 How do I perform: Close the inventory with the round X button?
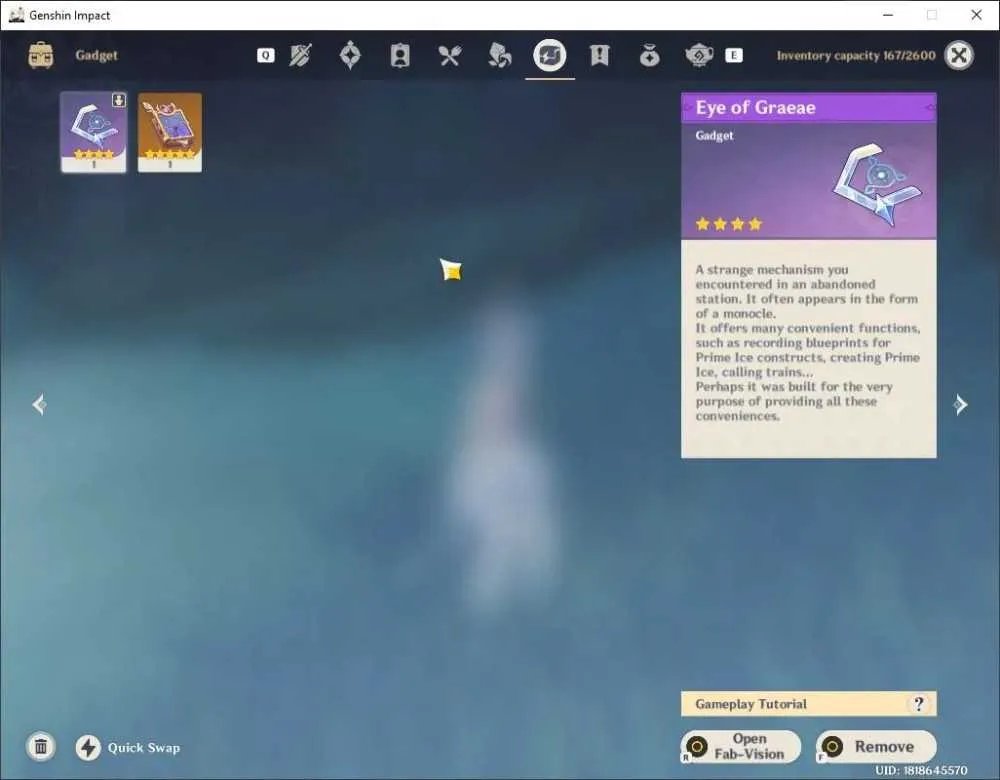click(x=959, y=55)
